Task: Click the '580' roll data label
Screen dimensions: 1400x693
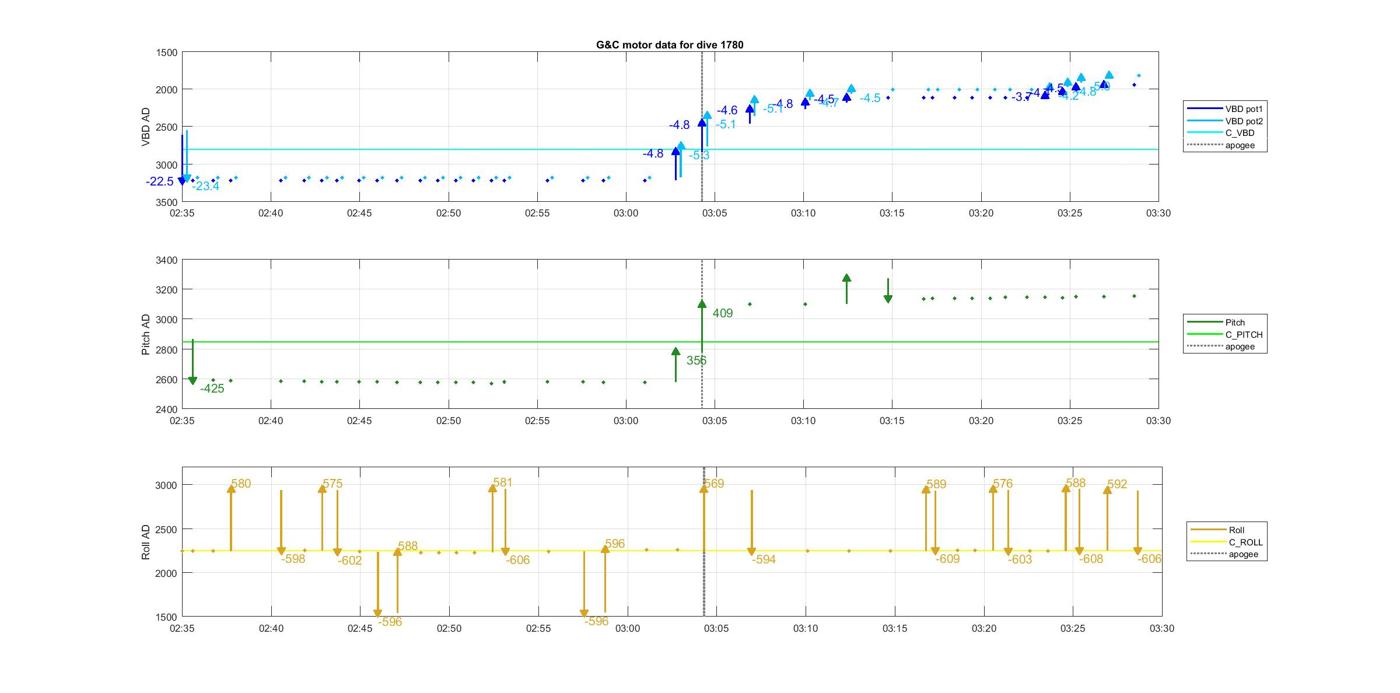Action: (241, 484)
